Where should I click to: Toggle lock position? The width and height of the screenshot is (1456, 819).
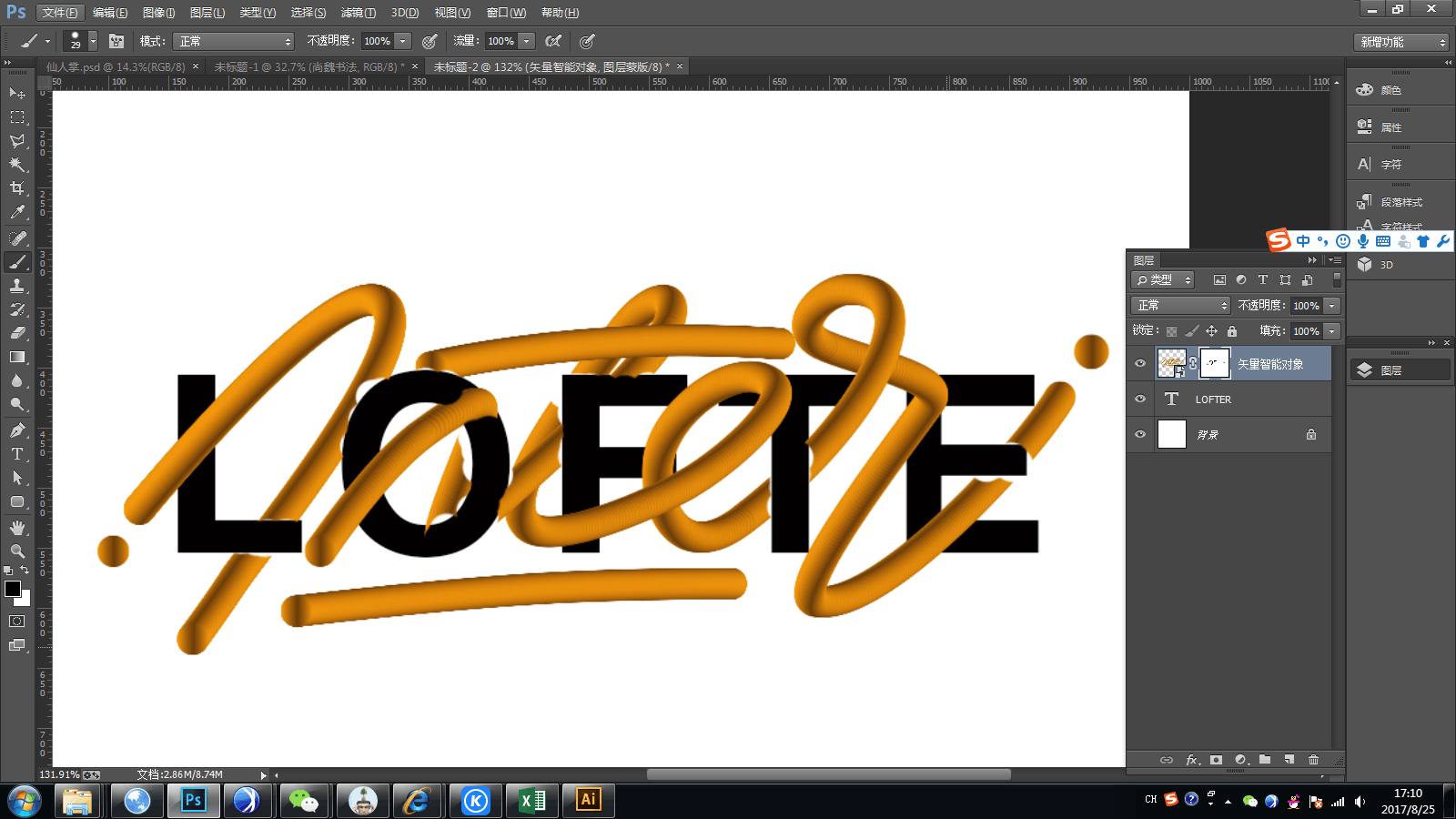point(1211,331)
